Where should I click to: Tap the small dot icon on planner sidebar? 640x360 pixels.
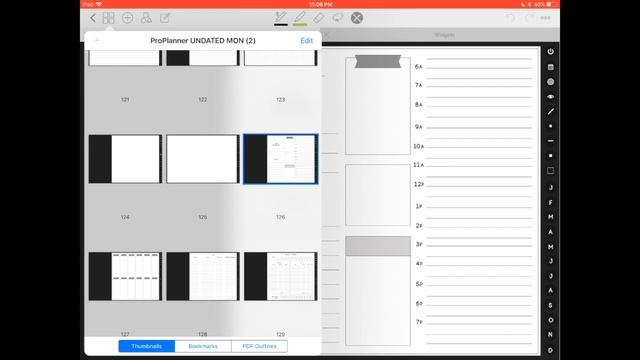click(x=551, y=126)
